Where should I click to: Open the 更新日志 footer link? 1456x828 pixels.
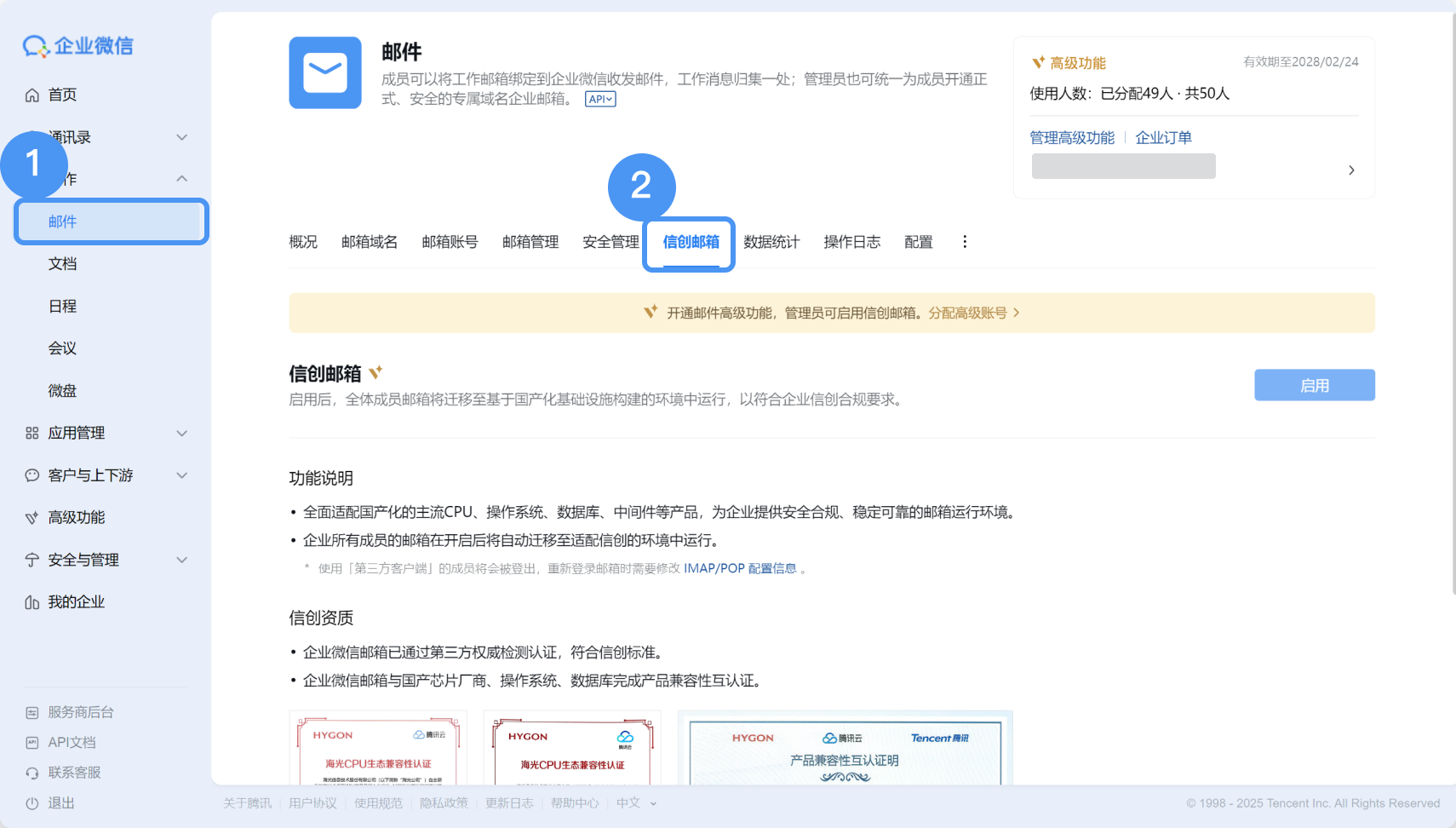(x=509, y=803)
